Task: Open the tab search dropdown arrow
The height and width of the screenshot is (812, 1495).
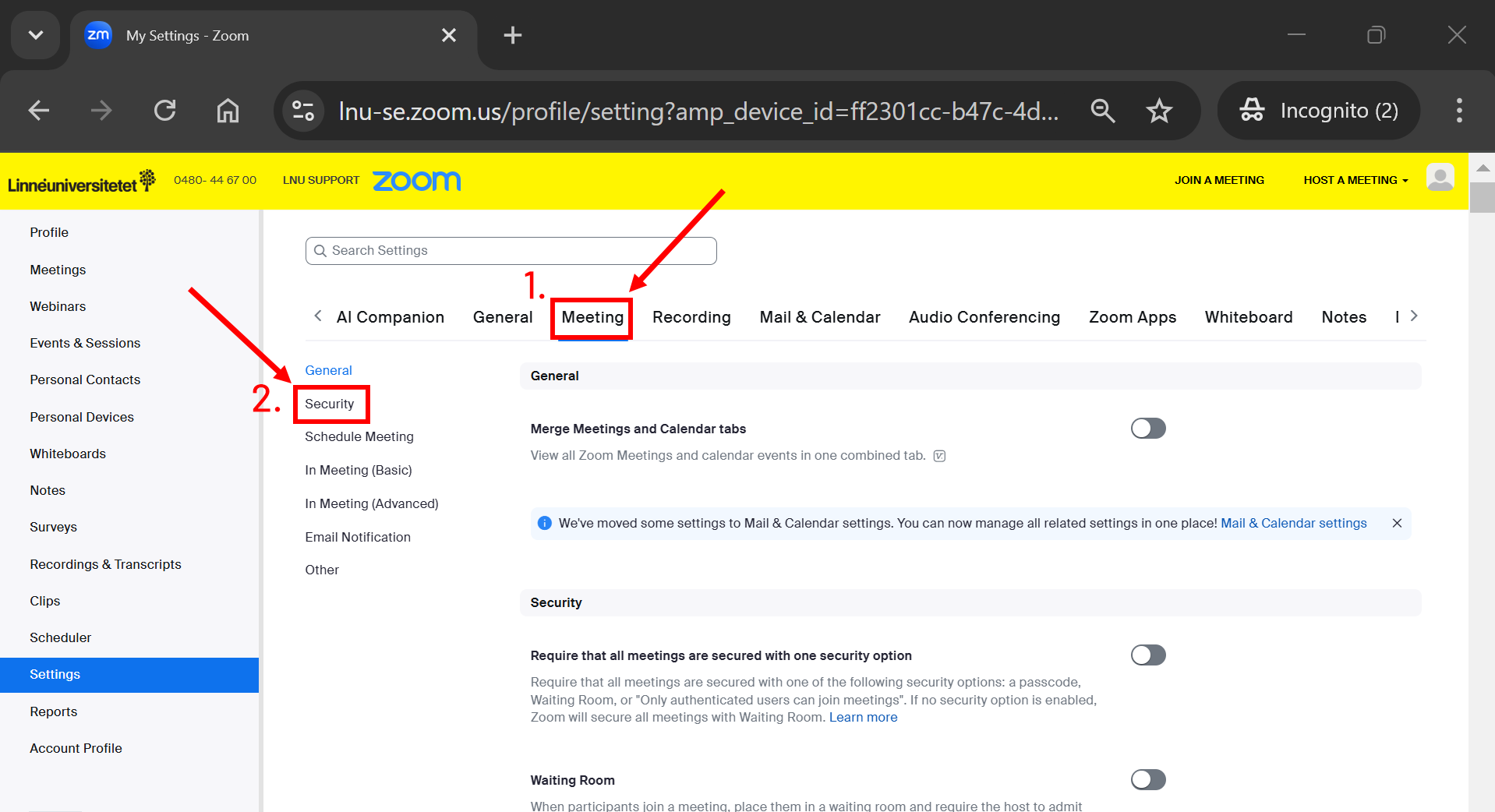Action: pos(36,35)
